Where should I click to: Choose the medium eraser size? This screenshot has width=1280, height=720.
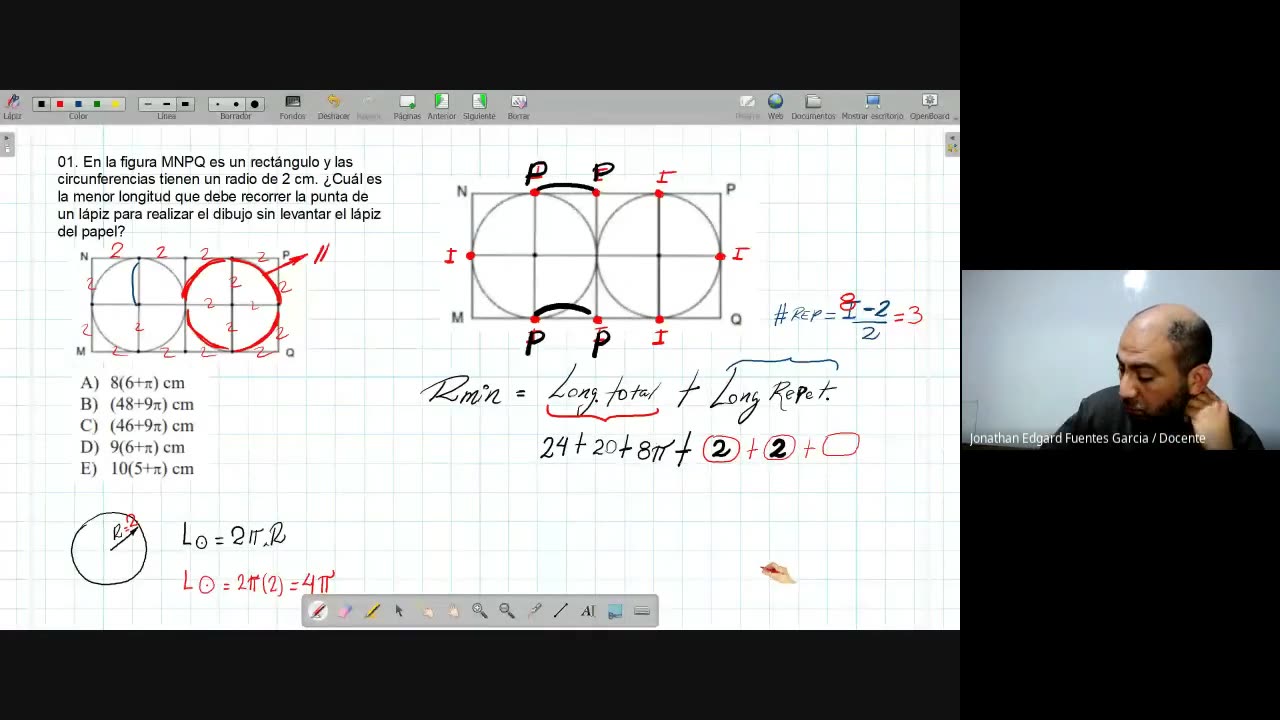click(x=236, y=104)
